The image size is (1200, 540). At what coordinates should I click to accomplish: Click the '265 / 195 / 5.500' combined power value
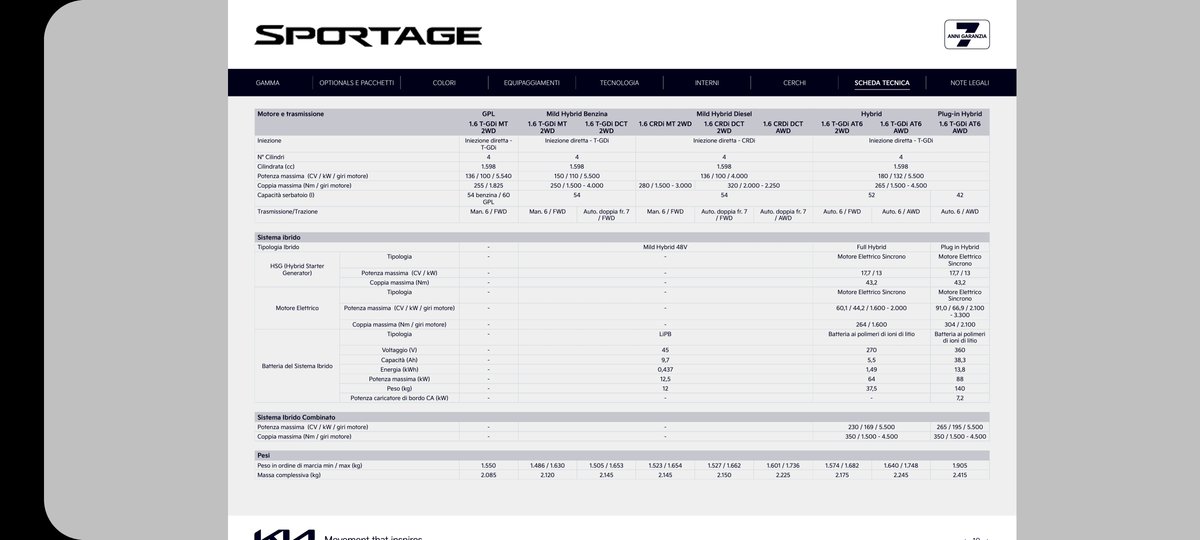960,427
